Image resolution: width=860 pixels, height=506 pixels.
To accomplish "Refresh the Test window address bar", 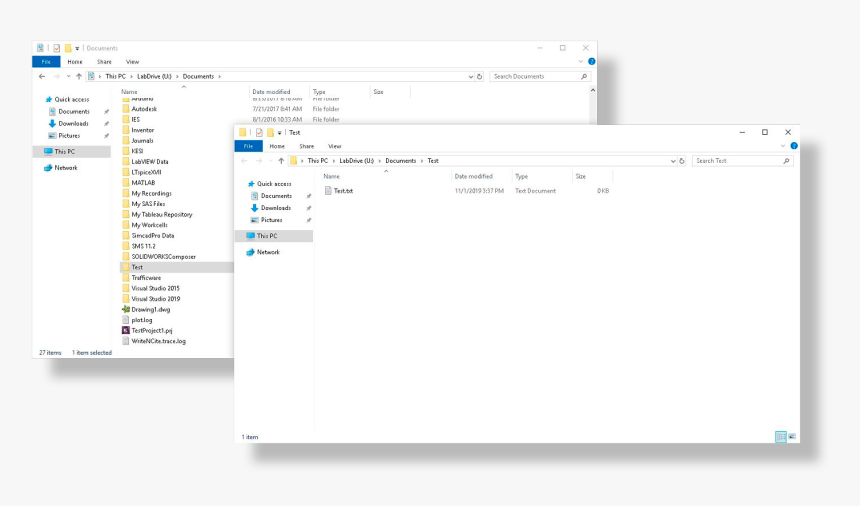I will [x=682, y=161].
